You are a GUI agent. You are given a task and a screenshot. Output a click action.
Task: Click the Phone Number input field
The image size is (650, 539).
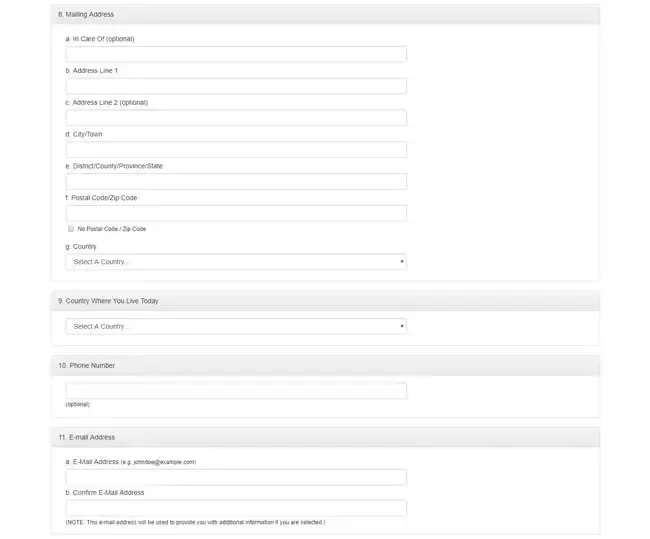pos(236,391)
